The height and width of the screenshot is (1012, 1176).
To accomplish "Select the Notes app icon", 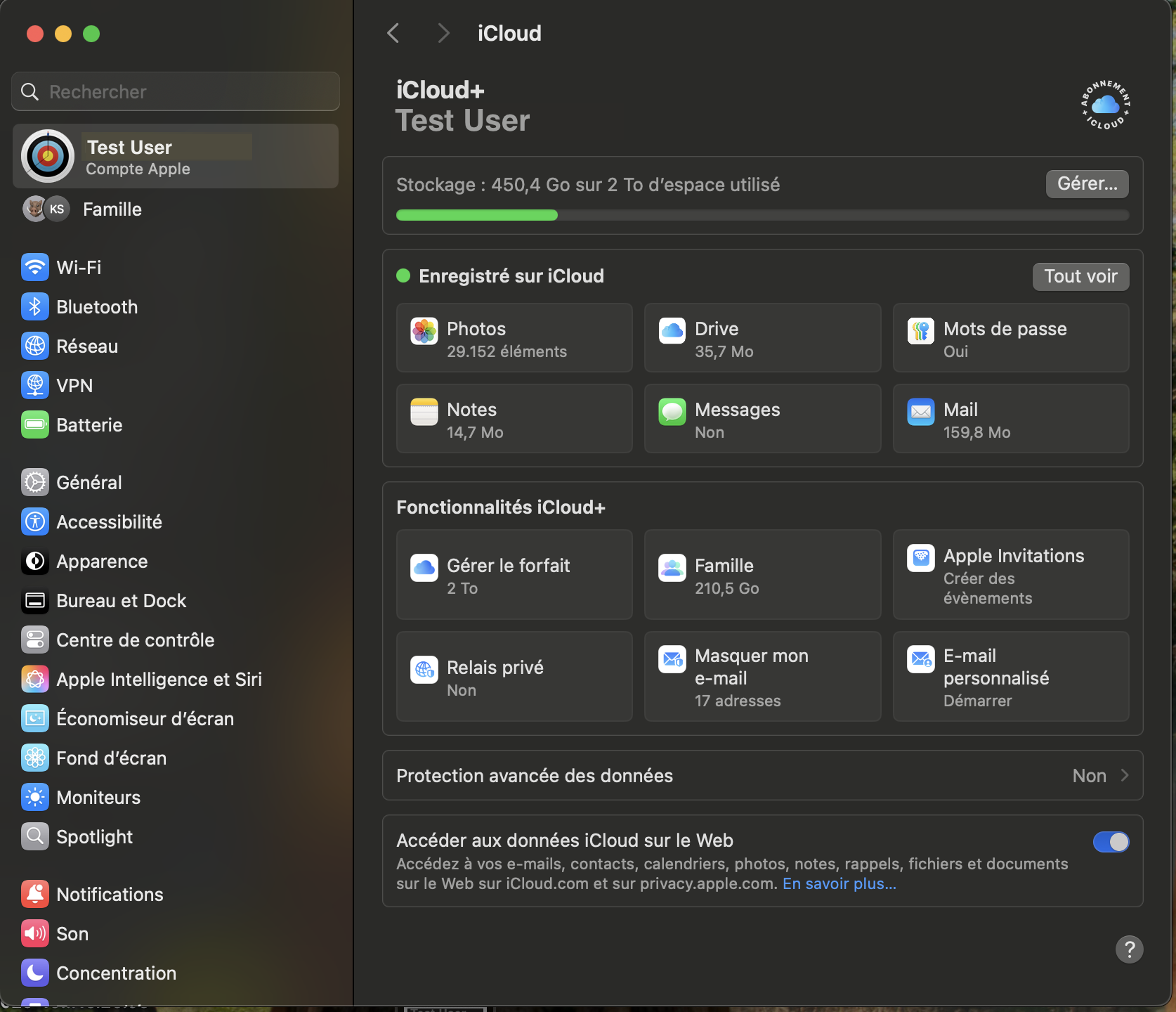I will (424, 412).
